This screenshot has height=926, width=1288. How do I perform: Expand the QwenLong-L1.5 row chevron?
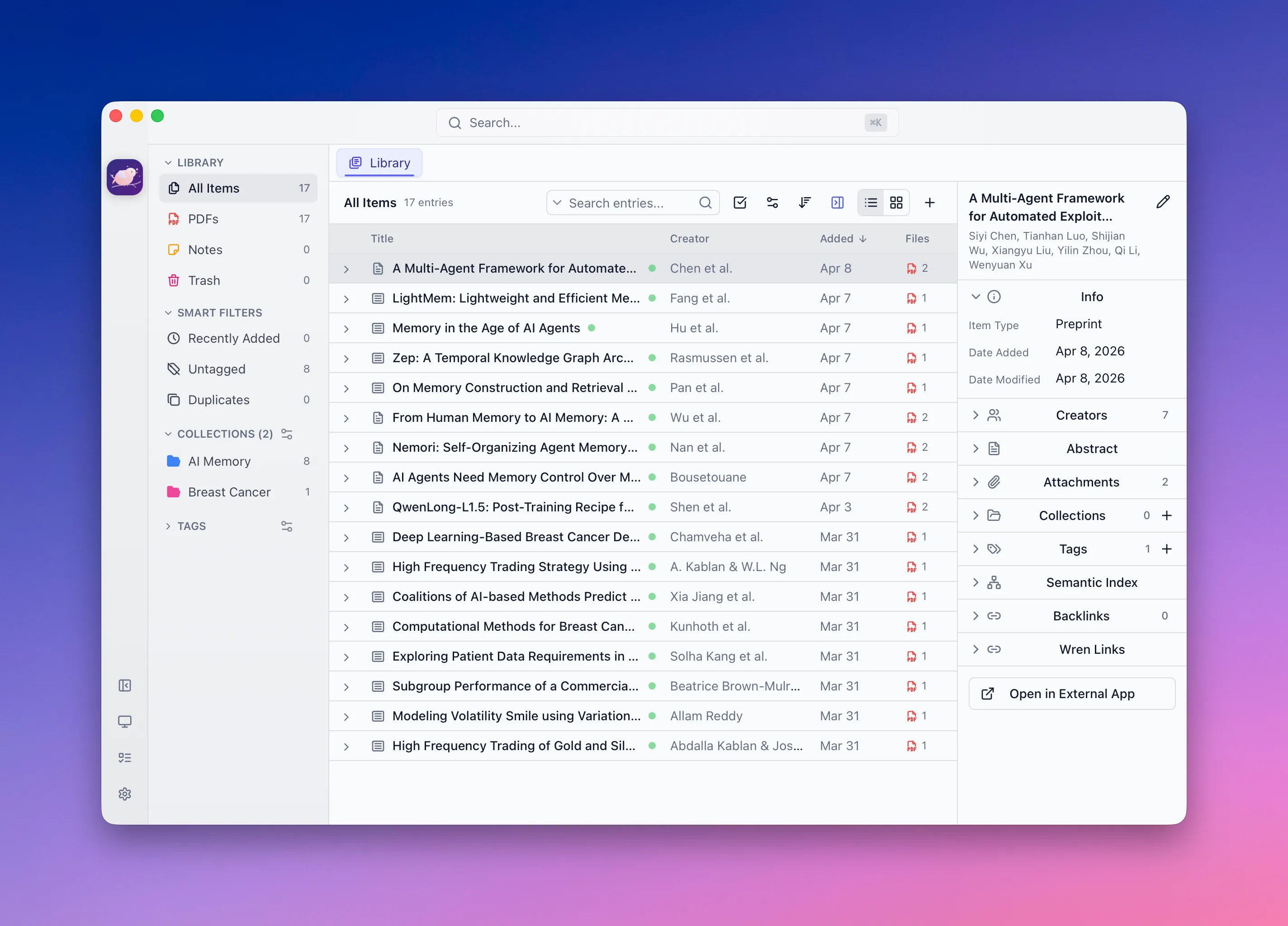(346, 508)
